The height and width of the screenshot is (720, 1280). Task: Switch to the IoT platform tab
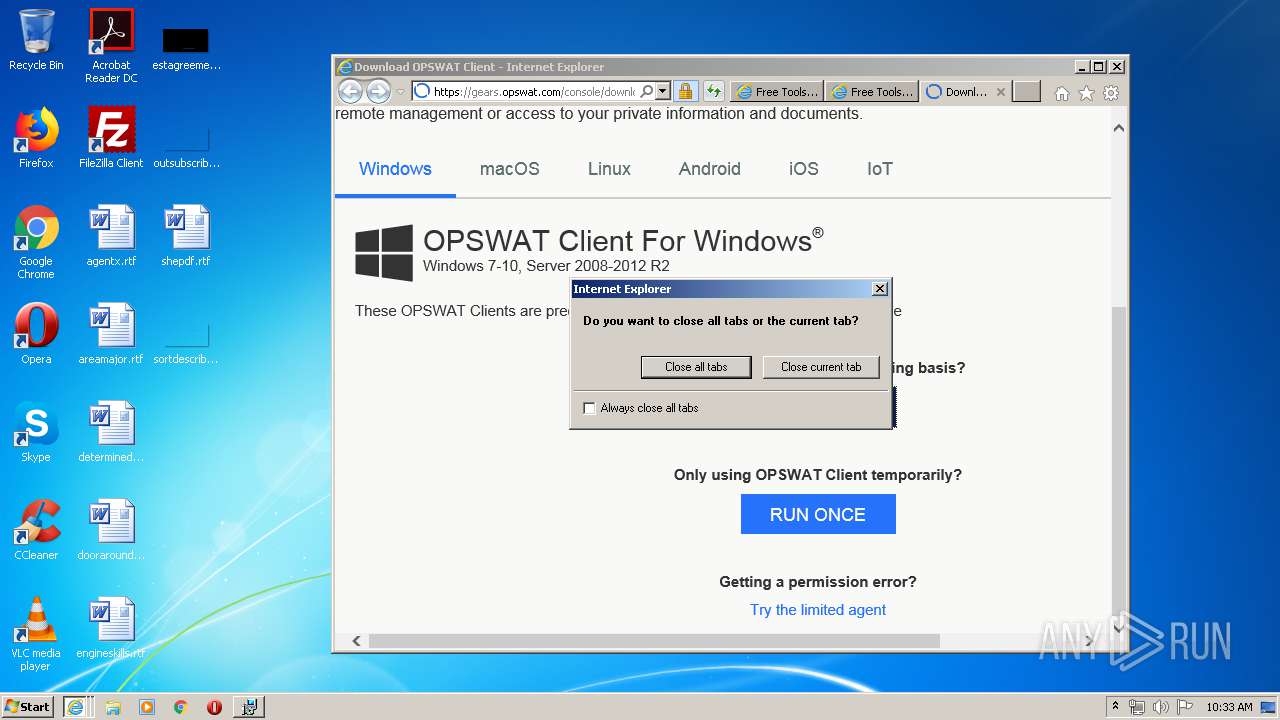coord(880,169)
